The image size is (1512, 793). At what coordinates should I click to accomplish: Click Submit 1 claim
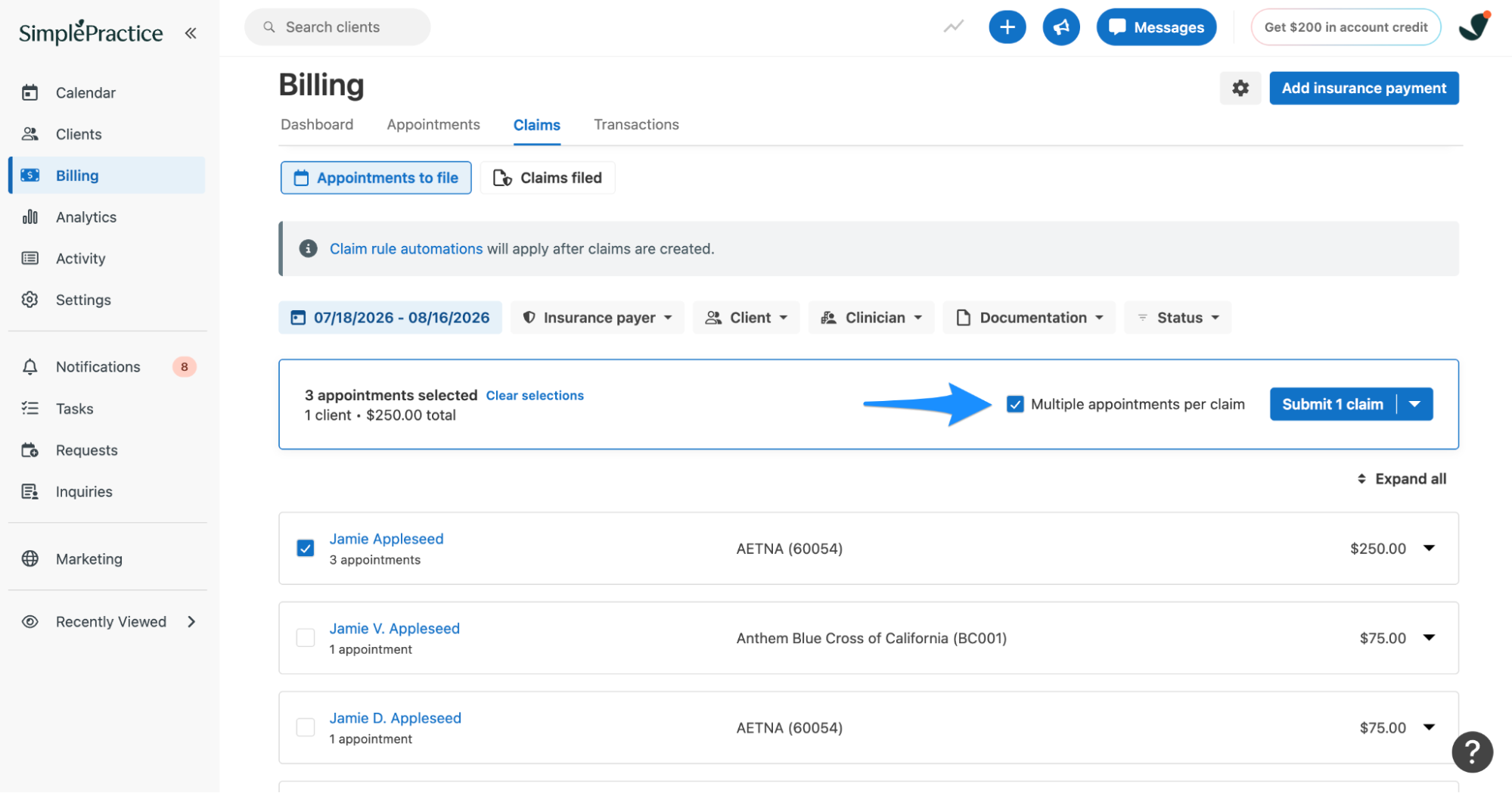(1333, 404)
